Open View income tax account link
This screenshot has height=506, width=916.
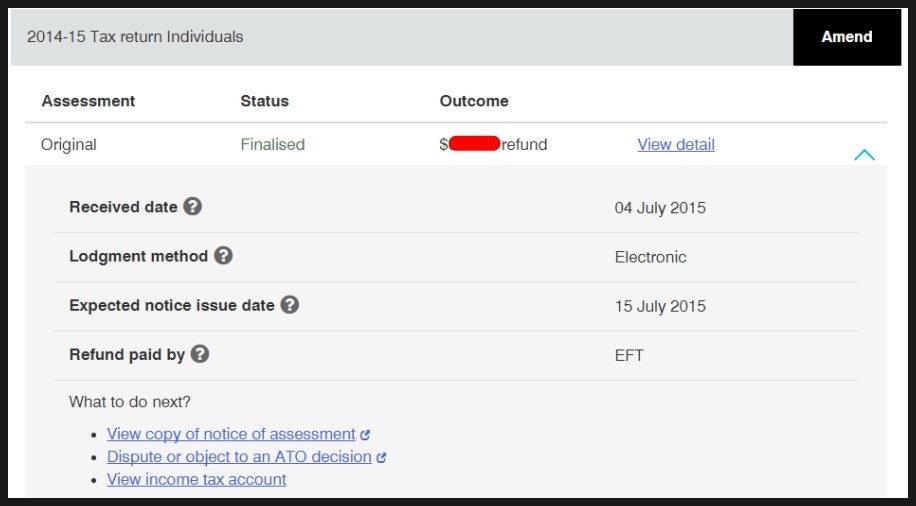click(196, 480)
